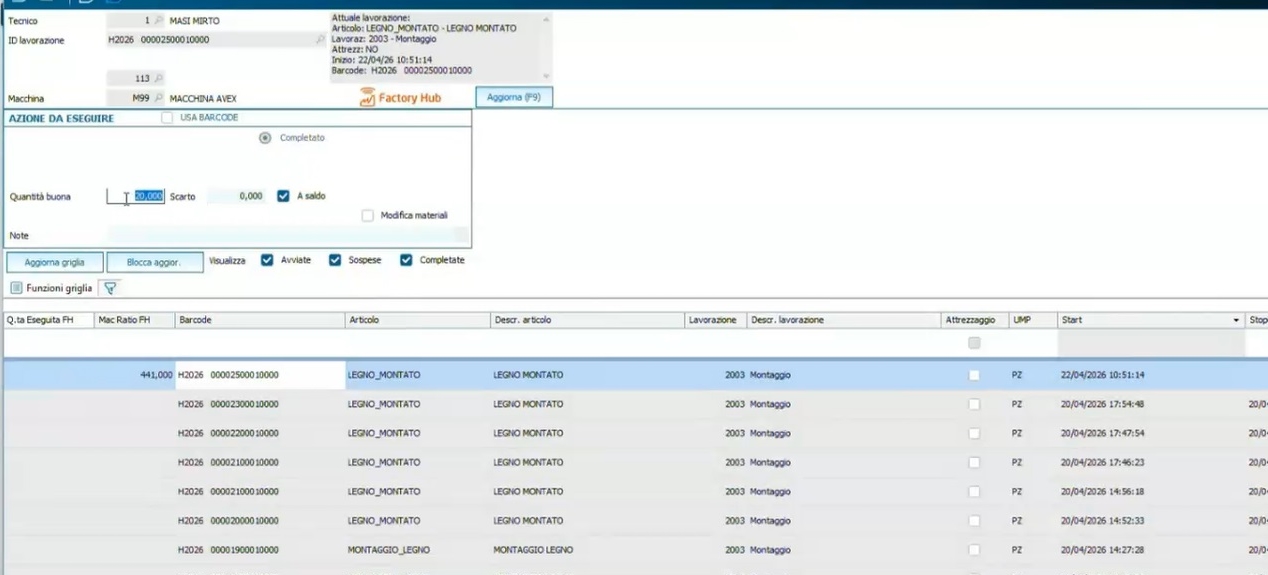This screenshot has width=1268, height=575.
Task: Select the MONTAGGIO_LEGNO grid row
Action: pos(634,550)
